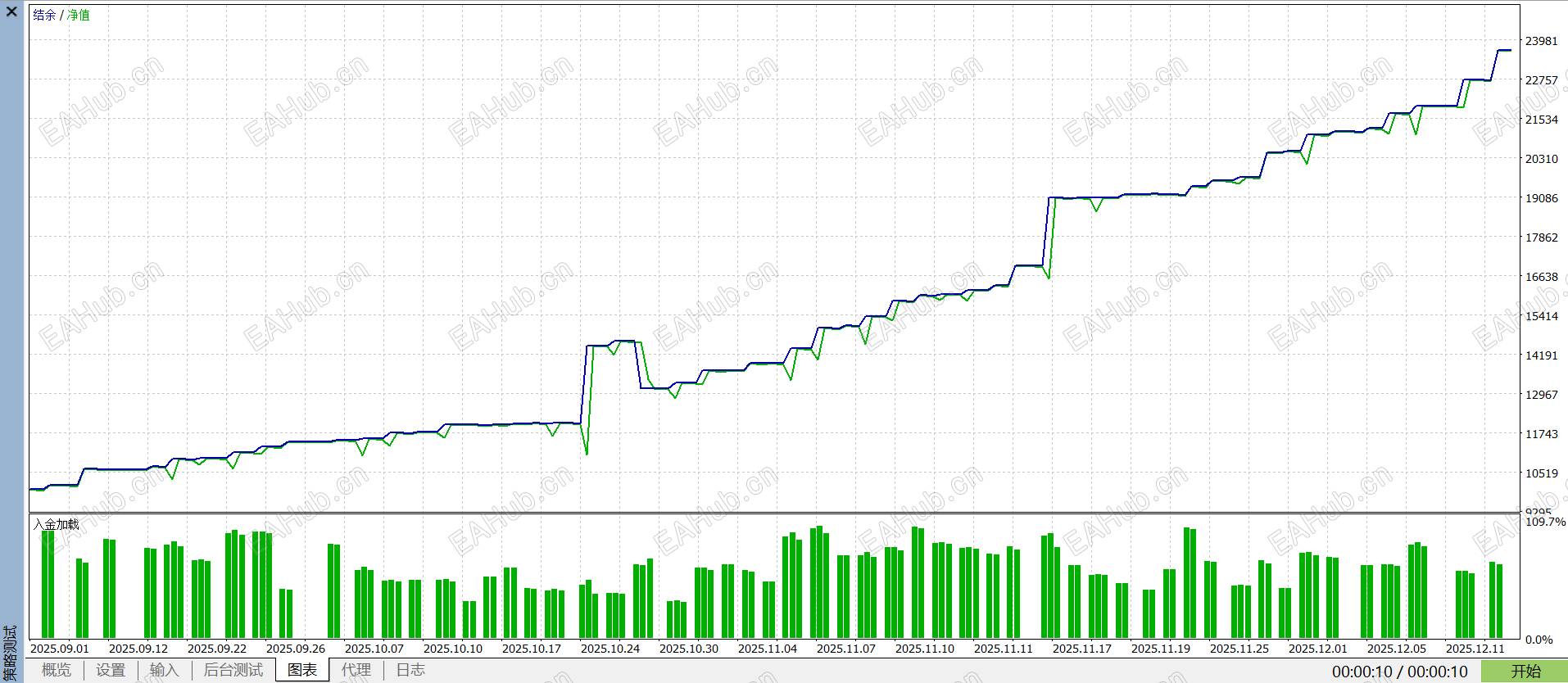Click the 2025.09.12 date label
1568x683 pixels.
tap(138, 649)
